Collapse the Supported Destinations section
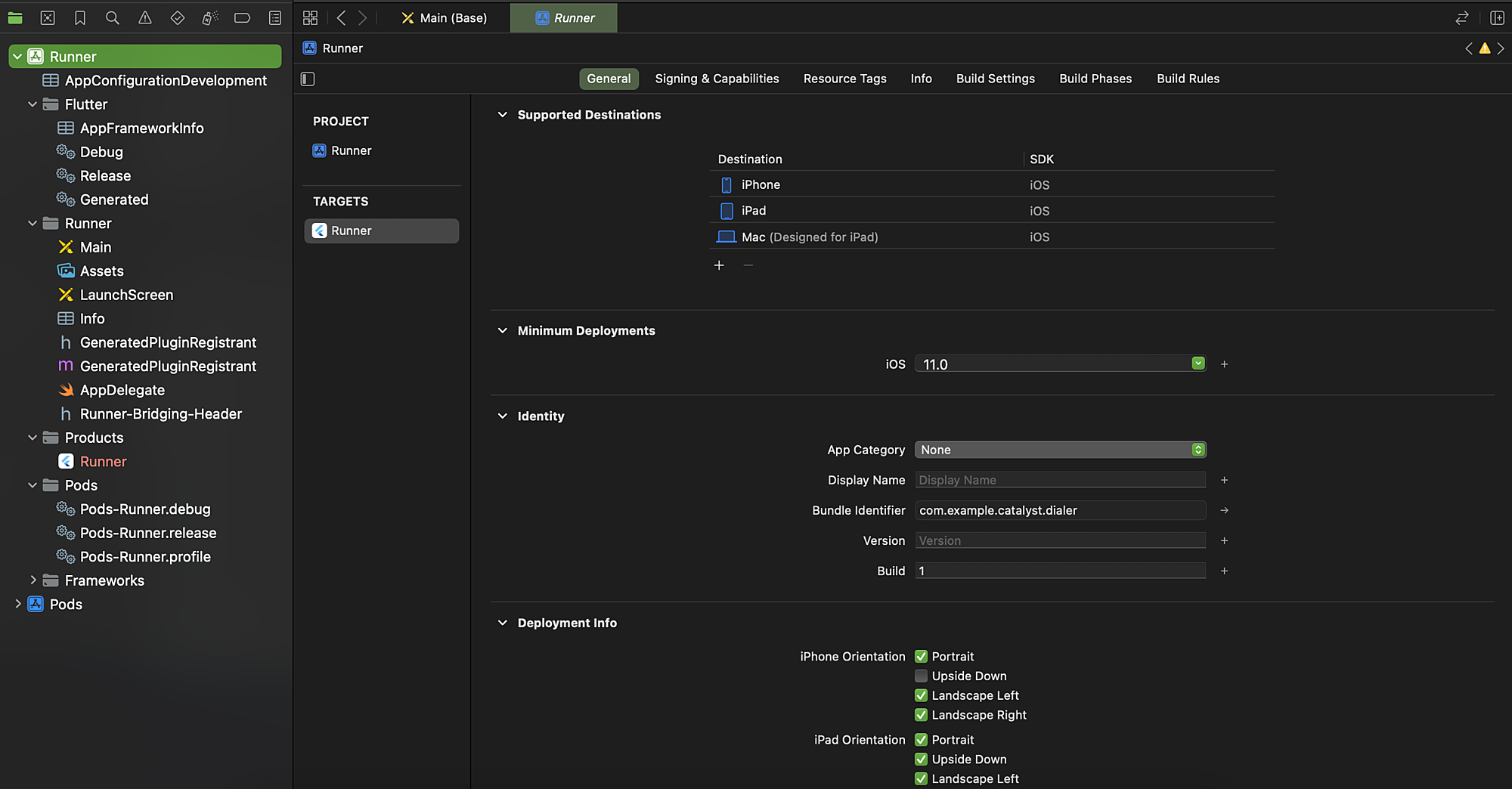The width and height of the screenshot is (1512, 789). pos(502,115)
